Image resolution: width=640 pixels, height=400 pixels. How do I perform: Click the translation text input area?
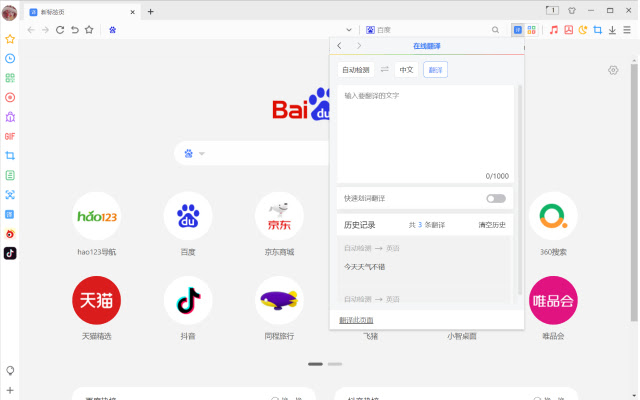click(425, 133)
